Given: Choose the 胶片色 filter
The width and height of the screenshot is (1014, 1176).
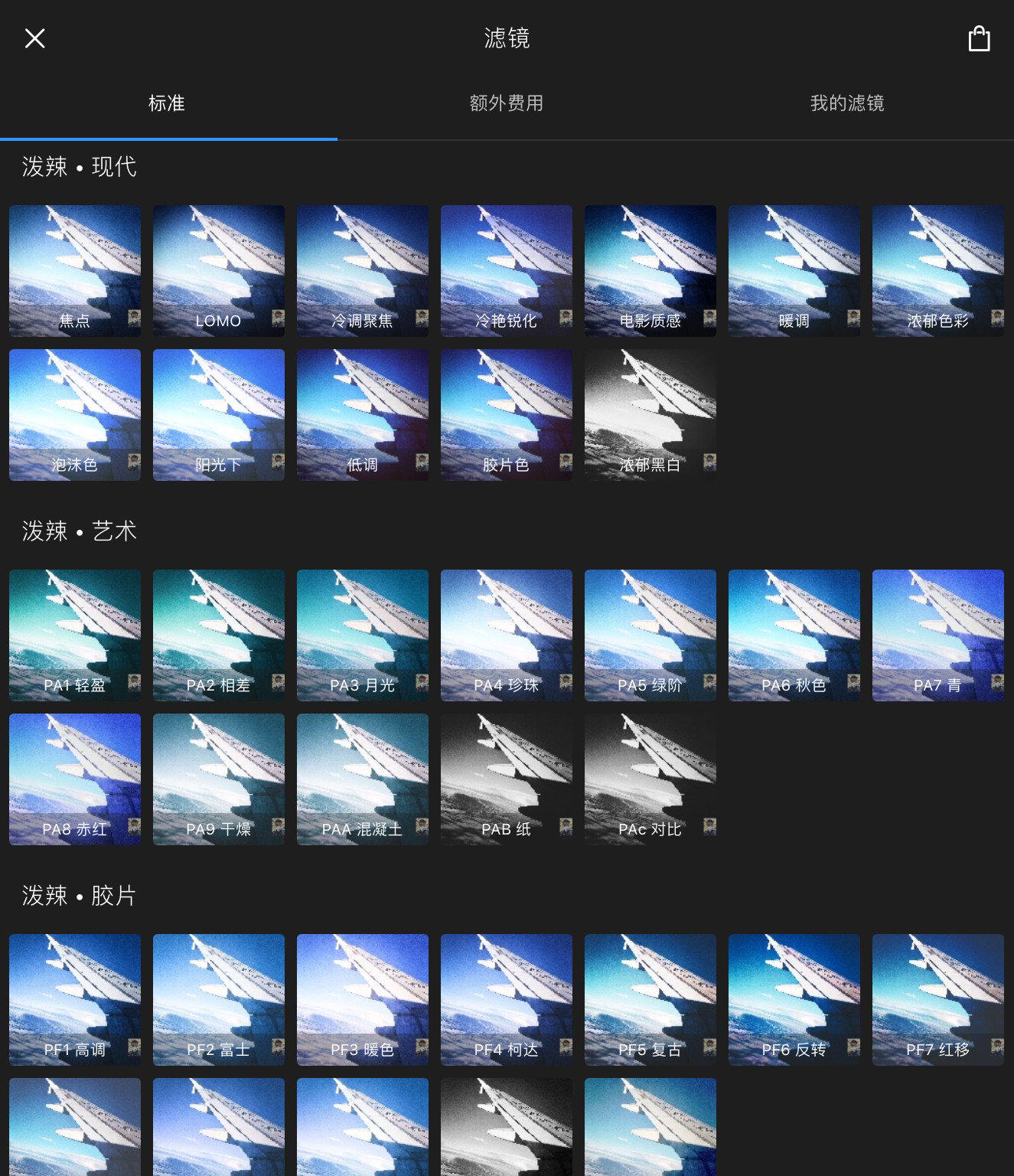Looking at the screenshot, I should pos(507,415).
